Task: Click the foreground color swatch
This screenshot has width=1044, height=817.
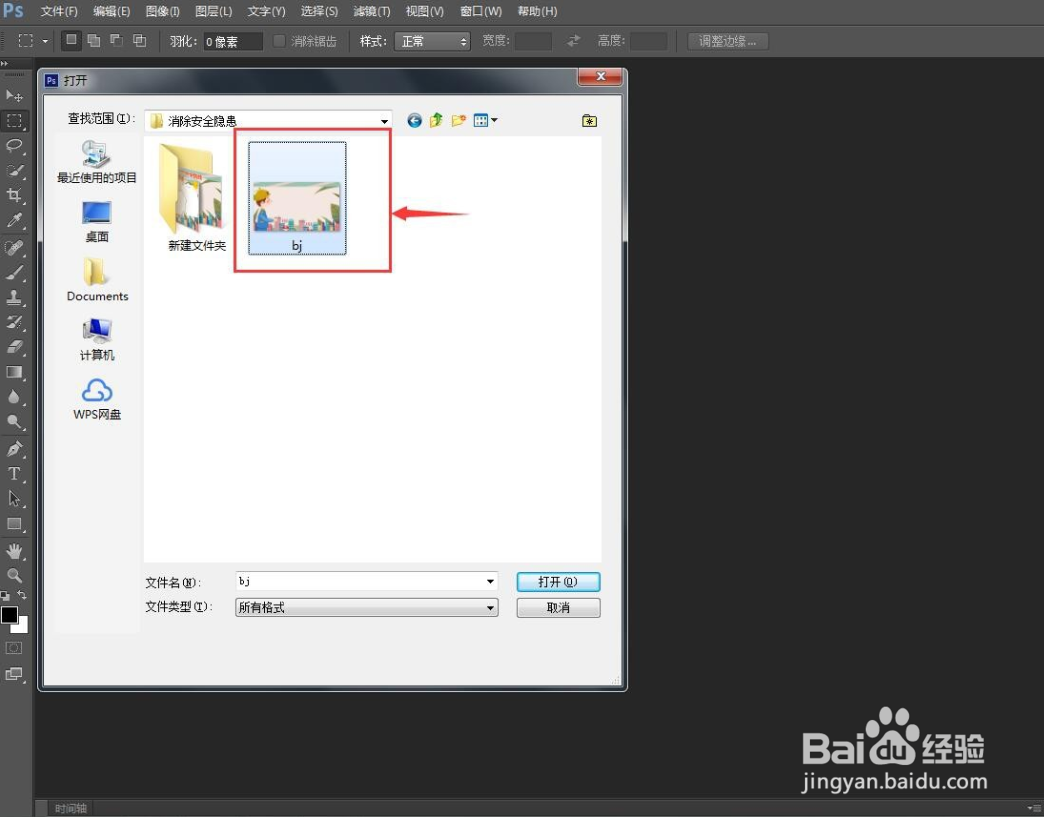Action: tap(9, 615)
